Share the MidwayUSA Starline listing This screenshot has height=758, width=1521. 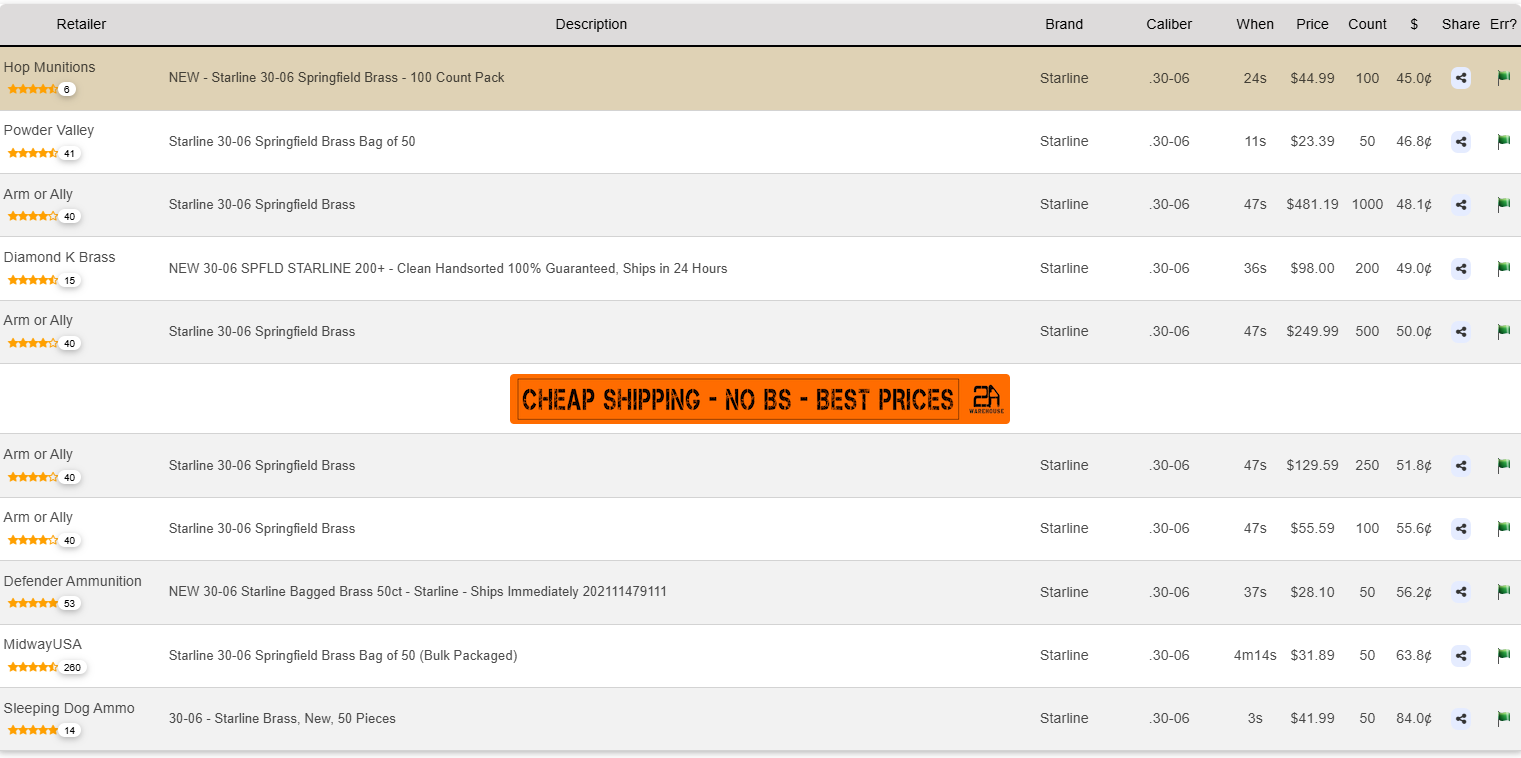[1461, 656]
